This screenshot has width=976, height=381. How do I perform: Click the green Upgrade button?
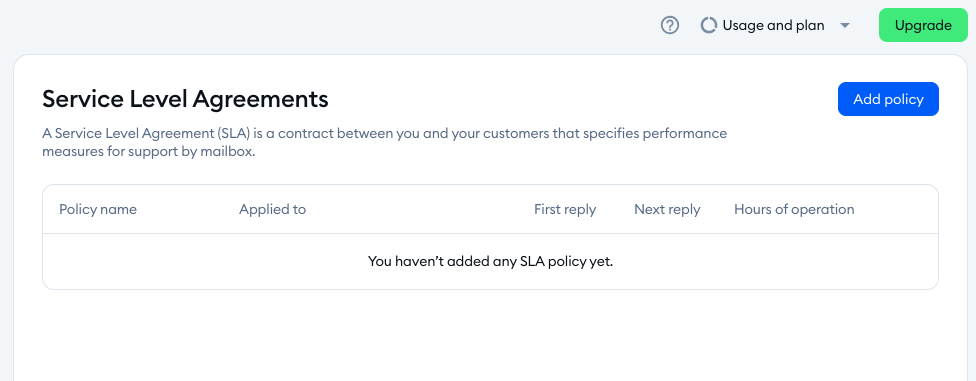coord(923,26)
